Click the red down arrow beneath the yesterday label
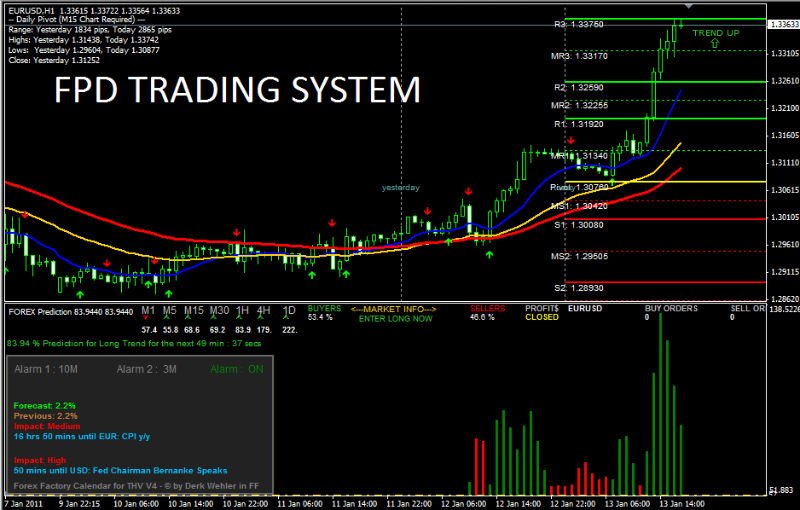Image resolution: width=800 pixels, height=510 pixels. click(428, 211)
